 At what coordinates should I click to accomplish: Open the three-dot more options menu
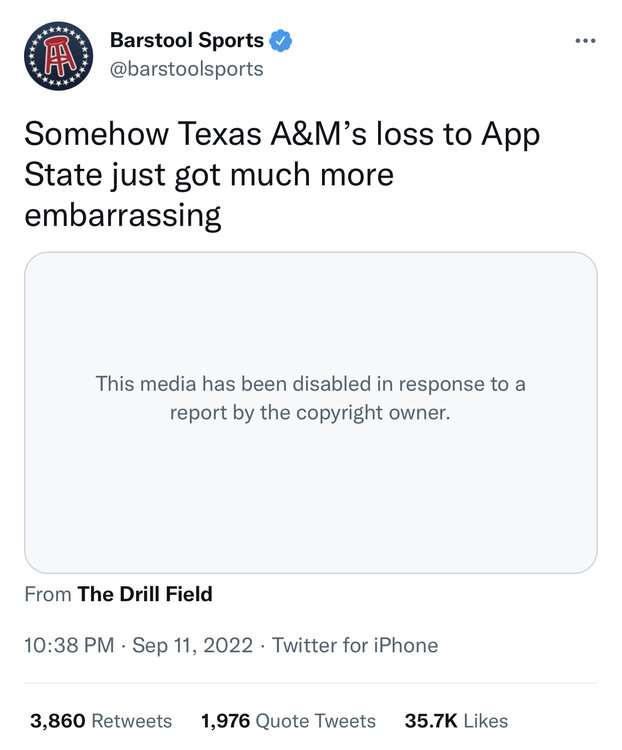(585, 42)
